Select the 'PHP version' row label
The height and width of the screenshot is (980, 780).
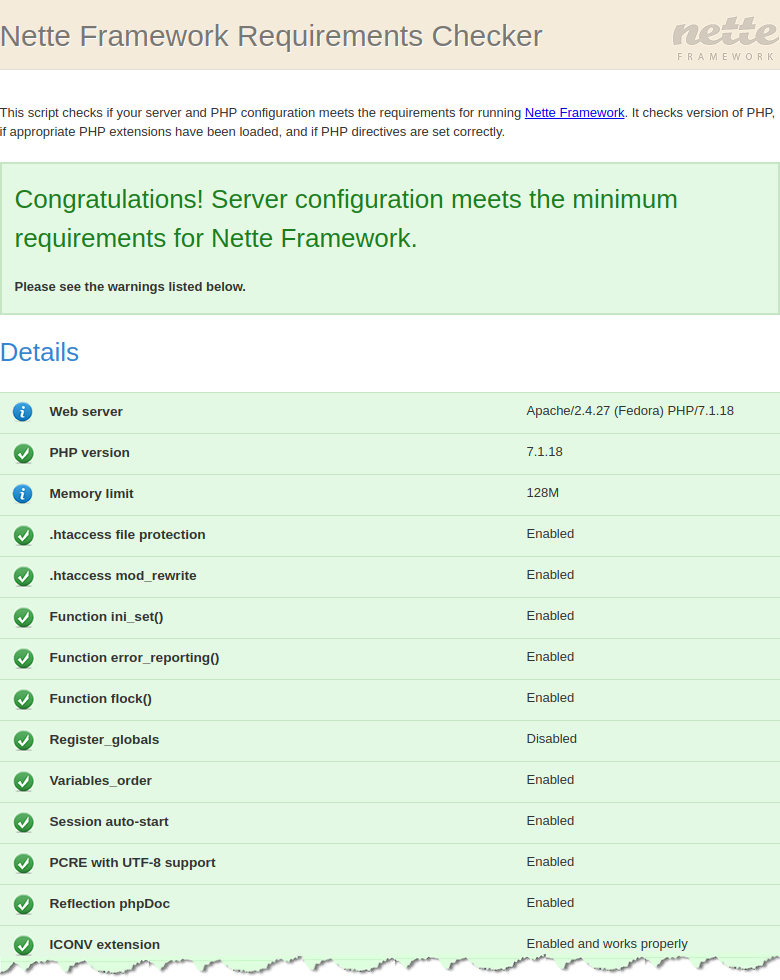point(89,452)
